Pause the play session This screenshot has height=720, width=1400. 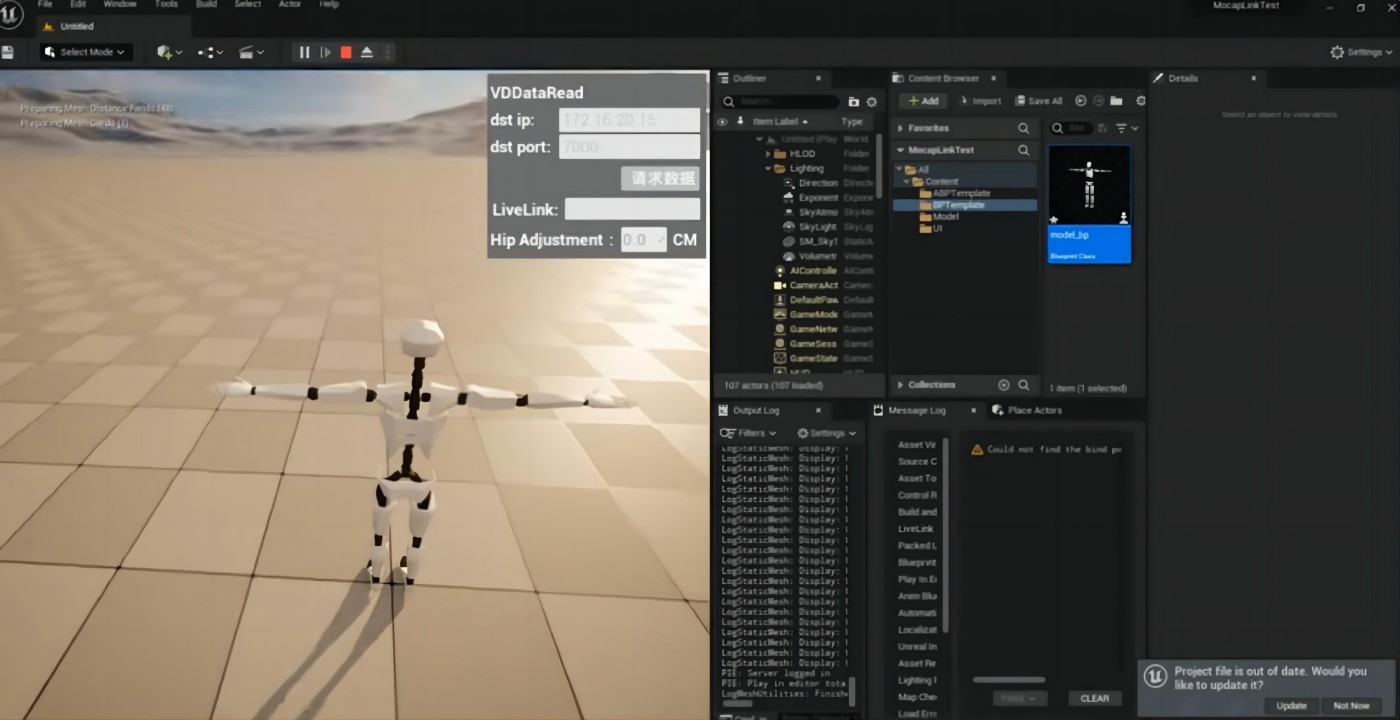tap(304, 52)
